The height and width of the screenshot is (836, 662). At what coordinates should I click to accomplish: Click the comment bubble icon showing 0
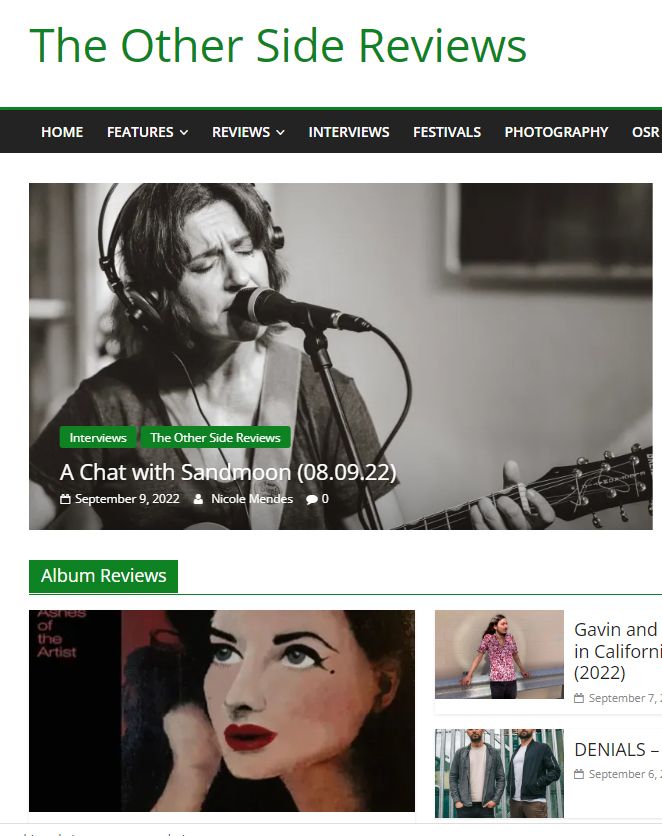click(x=311, y=500)
